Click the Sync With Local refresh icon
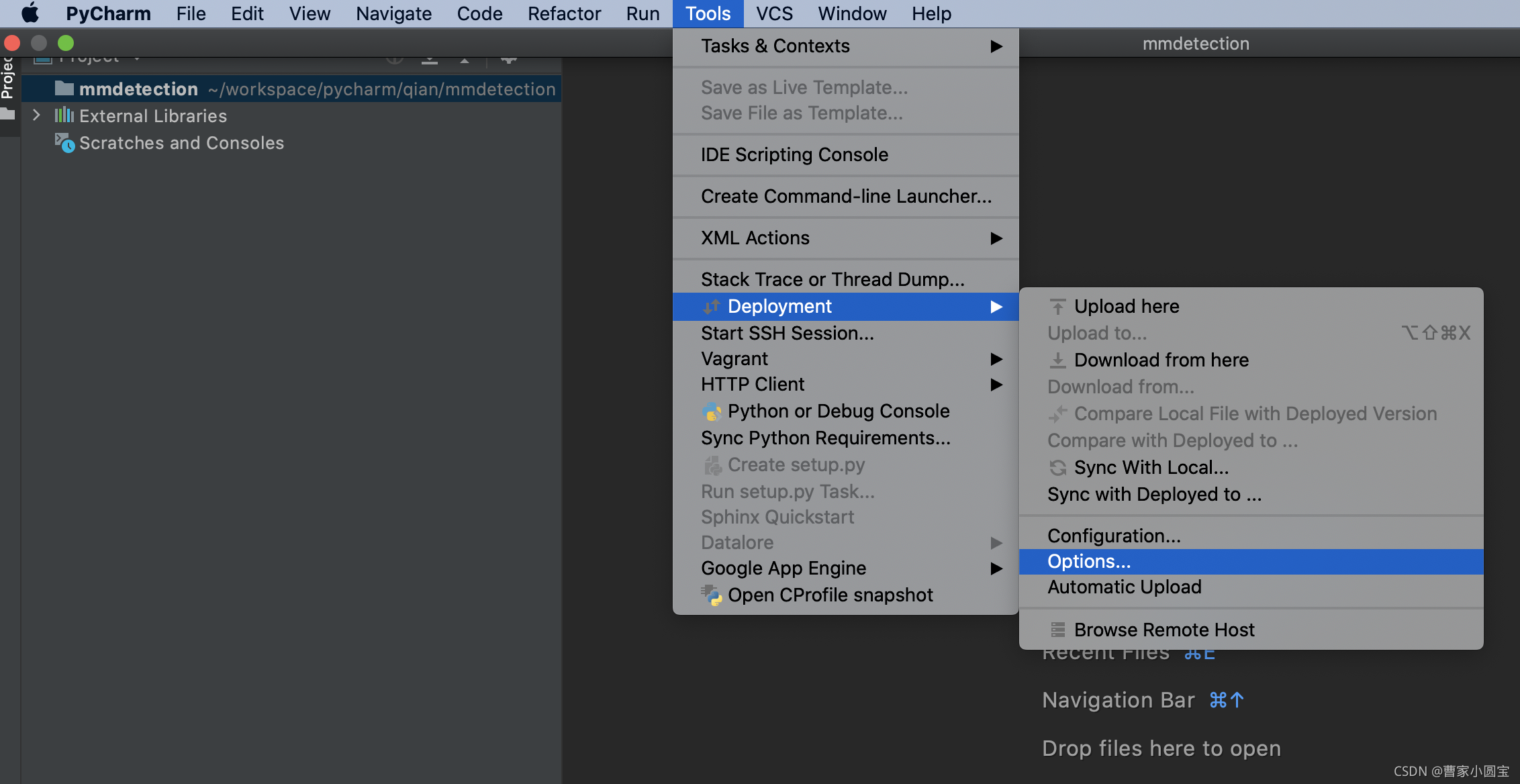This screenshot has height=784, width=1520. [1057, 468]
